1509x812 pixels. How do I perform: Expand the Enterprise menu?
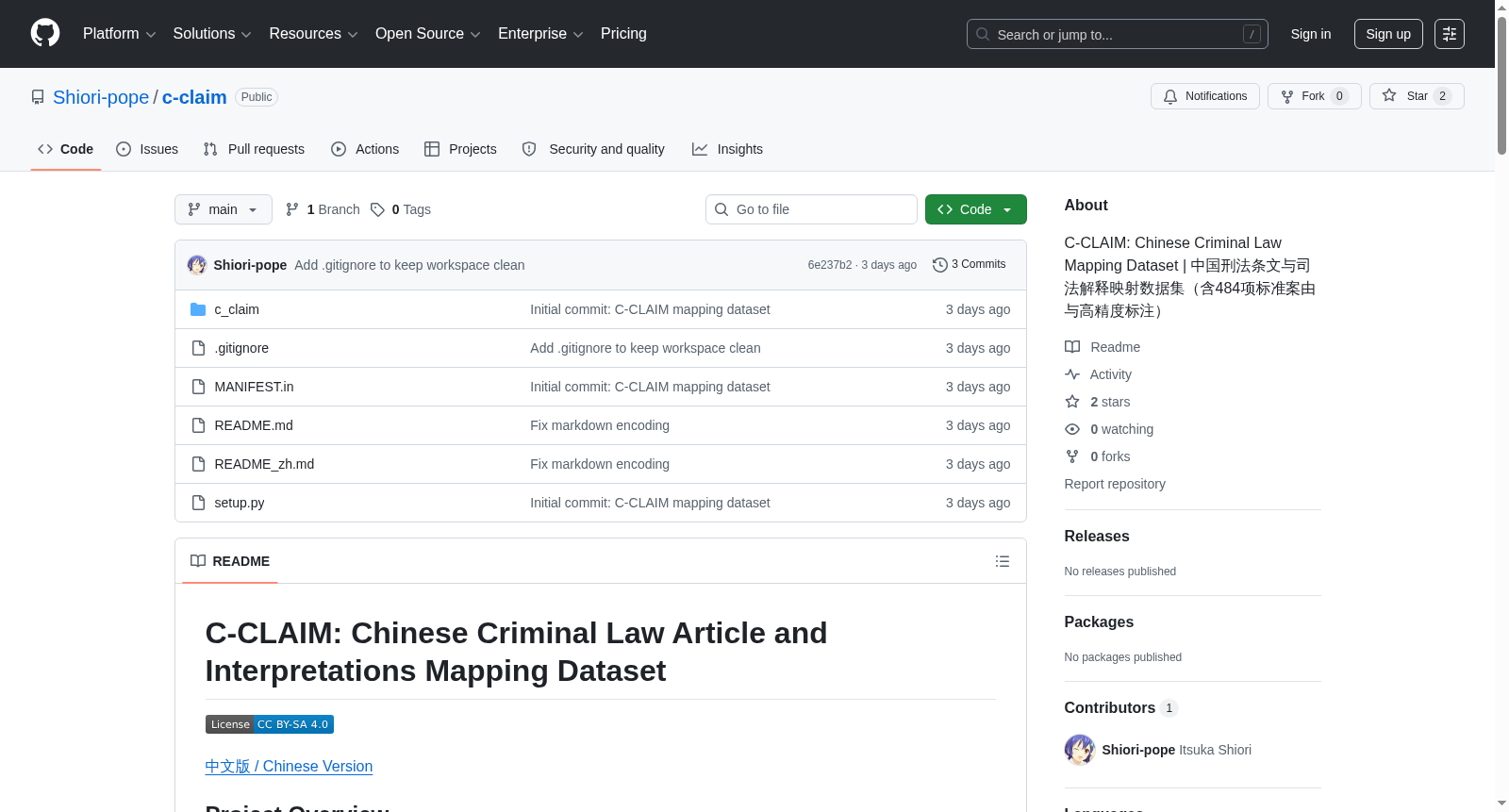click(540, 34)
